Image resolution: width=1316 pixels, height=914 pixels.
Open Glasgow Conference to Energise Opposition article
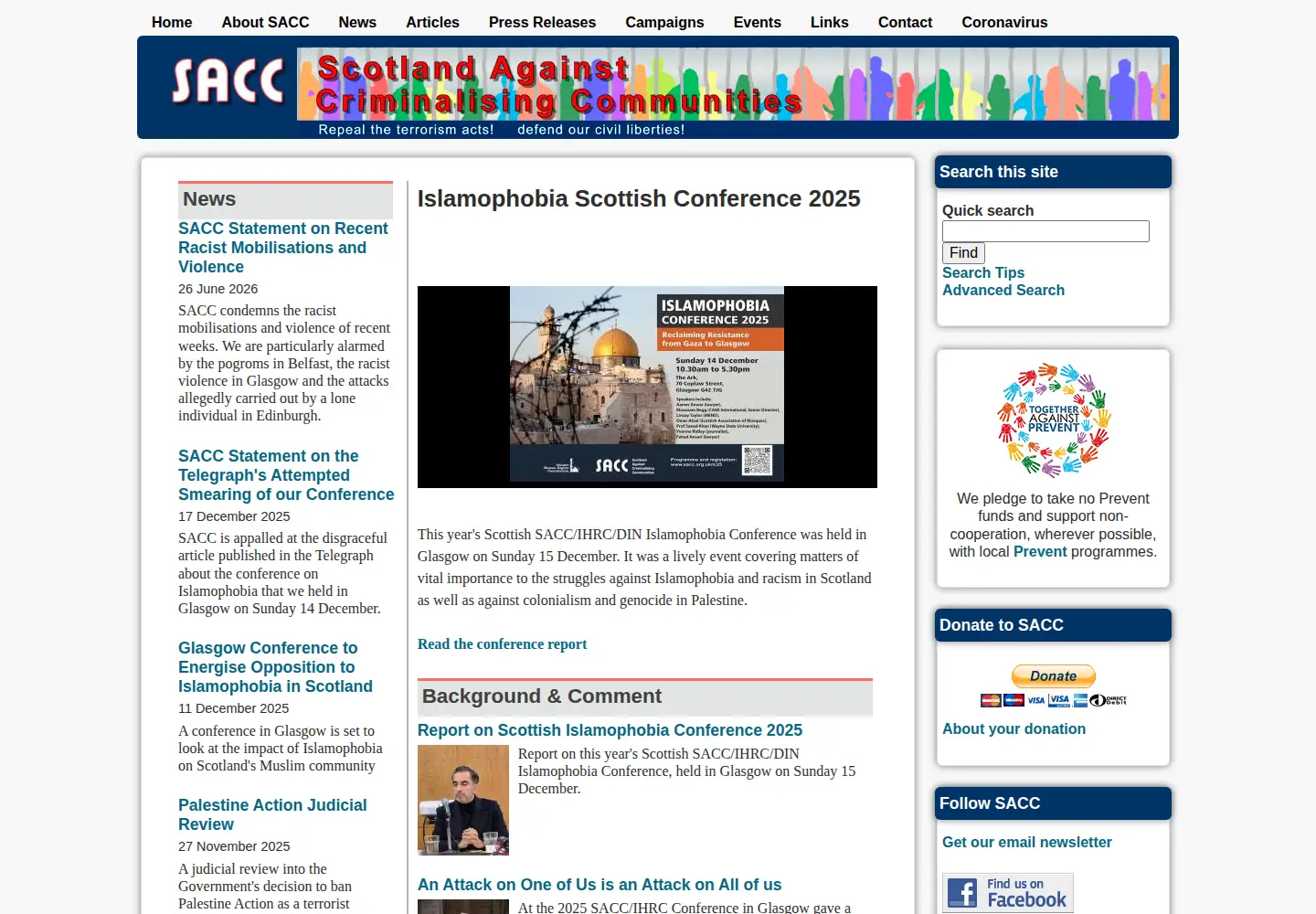pos(275,667)
